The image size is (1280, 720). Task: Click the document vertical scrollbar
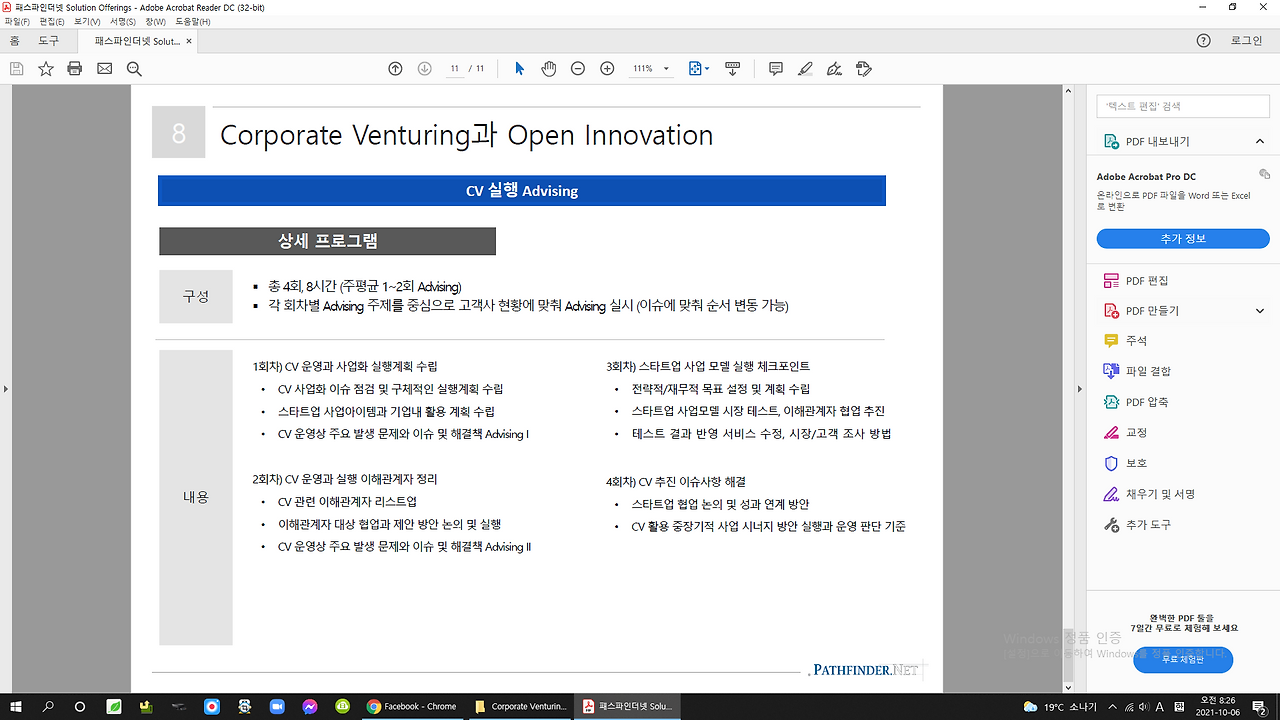pyautogui.click(x=1068, y=389)
